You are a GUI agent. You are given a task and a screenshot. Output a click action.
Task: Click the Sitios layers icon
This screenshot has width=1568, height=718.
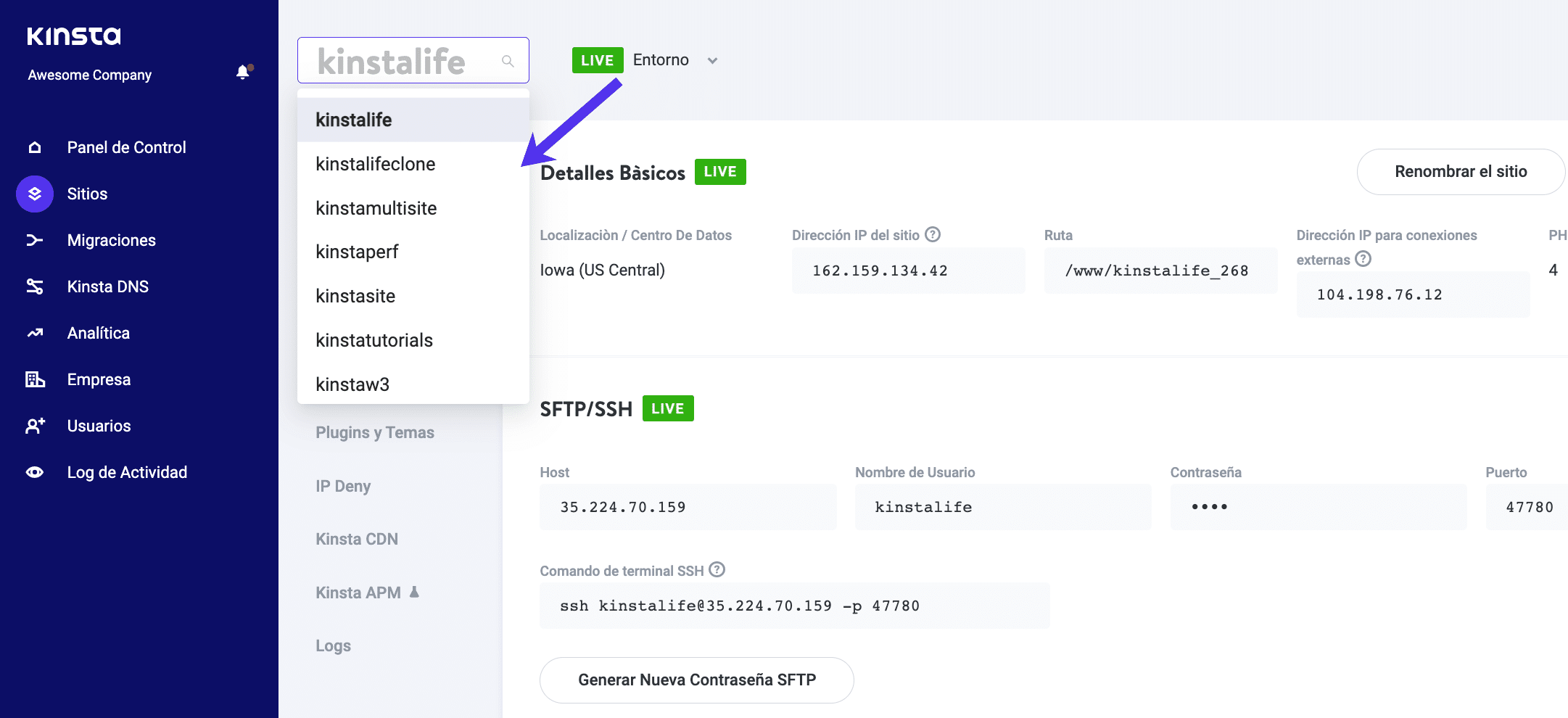click(35, 194)
